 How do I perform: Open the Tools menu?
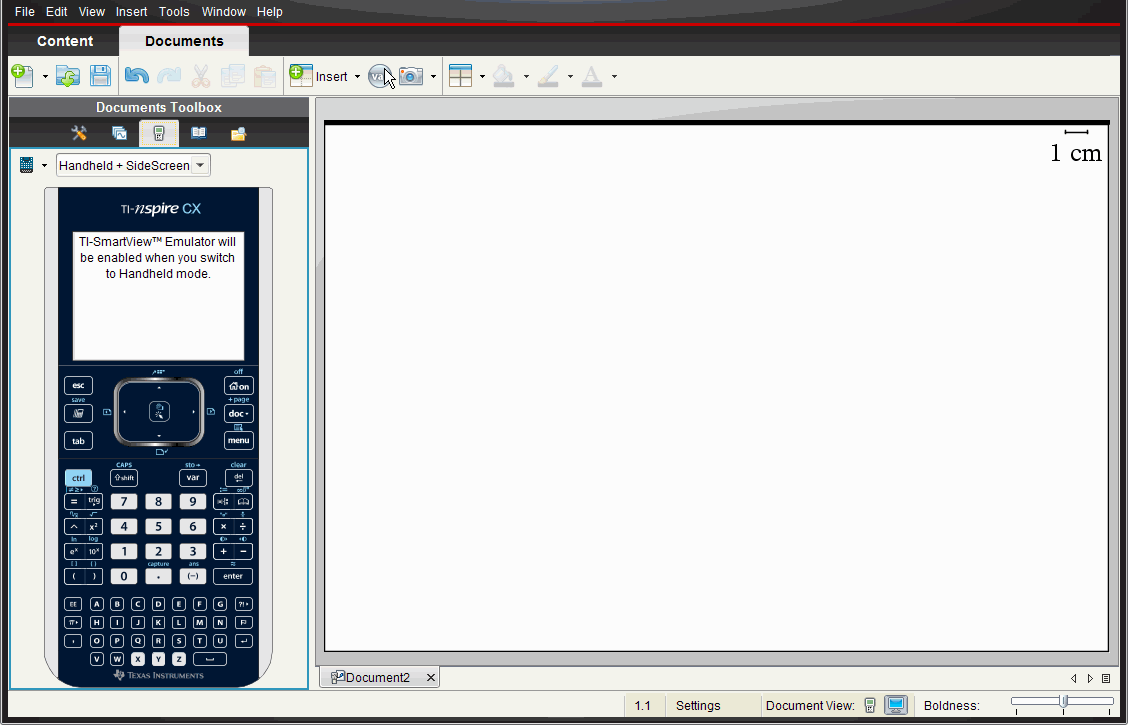point(174,12)
